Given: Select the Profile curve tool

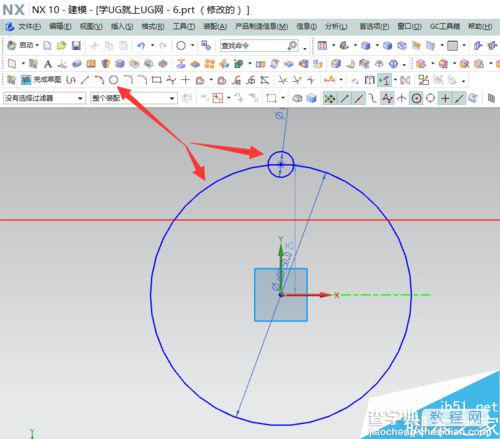Looking at the screenshot, I should click(x=71, y=80).
